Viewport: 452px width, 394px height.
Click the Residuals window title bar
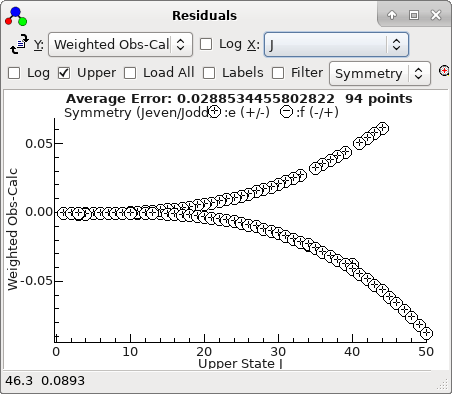(x=204, y=15)
